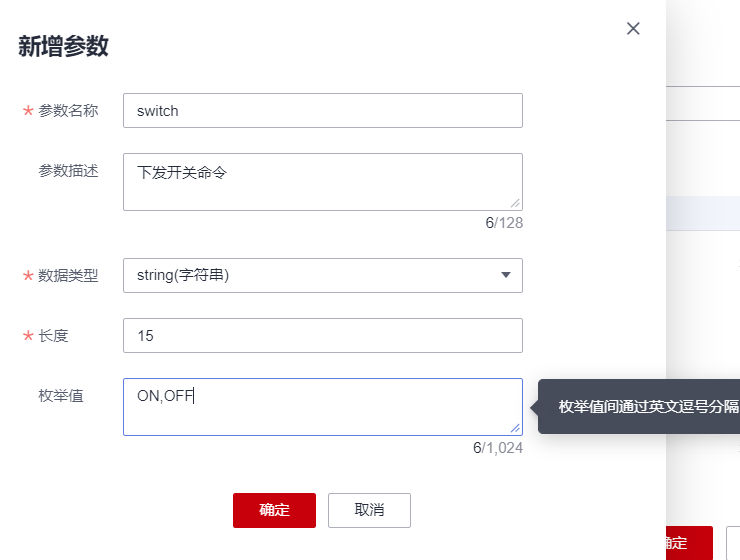The height and width of the screenshot is (560, 740).
Task: Click the 数据类型 dropdown arrow
Action: click(505, 275)
